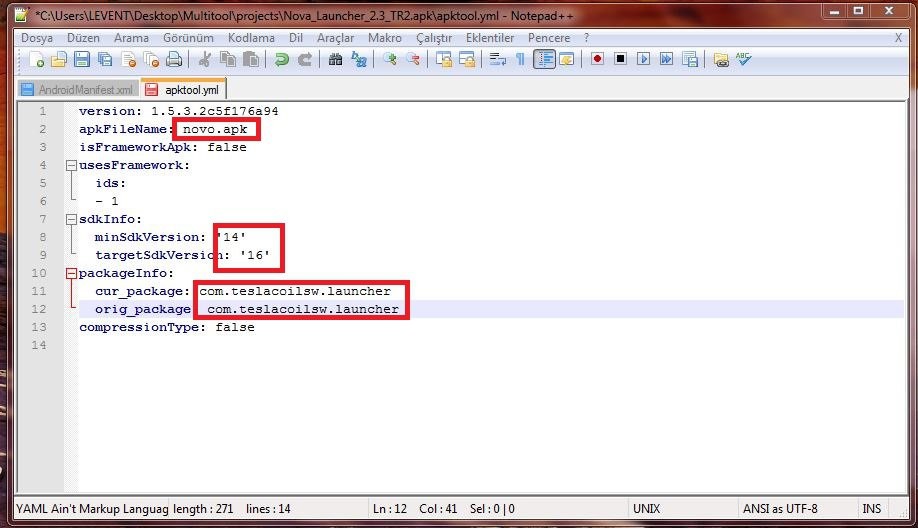Viewport: 918px width, 528px height.
Task: Click Synchronize horizontal scrolling icon
Action: (467, 59)
